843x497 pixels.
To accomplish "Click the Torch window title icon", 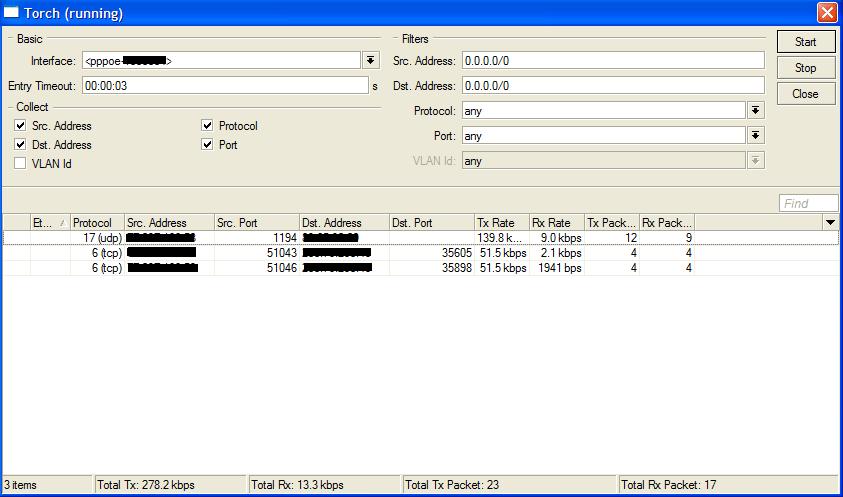I will click(x=11, y=13).
